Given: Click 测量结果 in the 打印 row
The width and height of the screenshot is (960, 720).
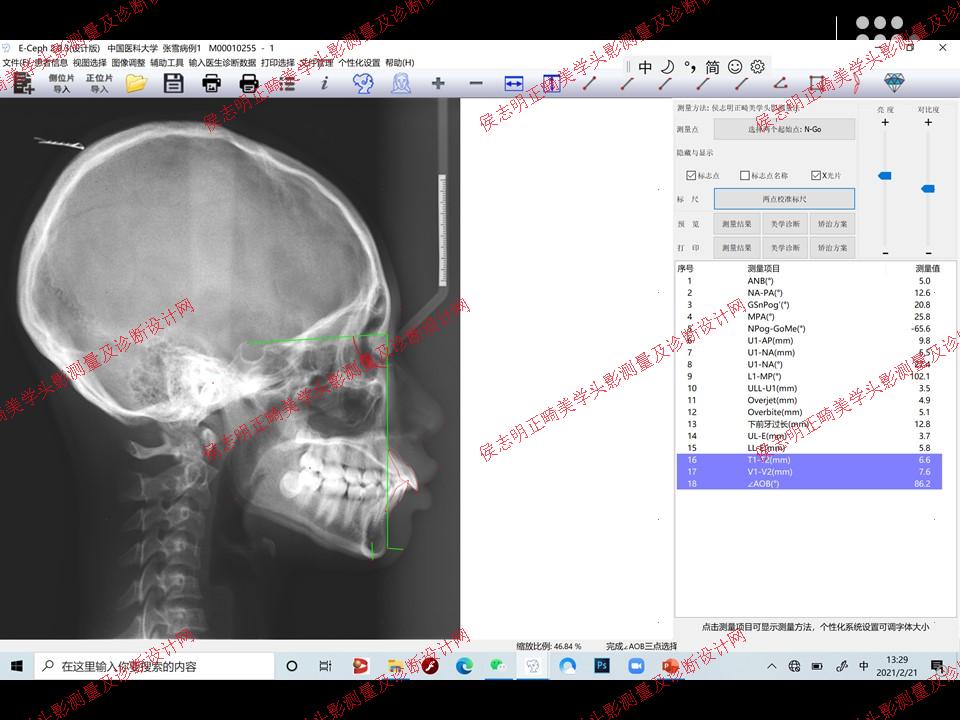Looking at the screenshot, I should coord(737,248).
